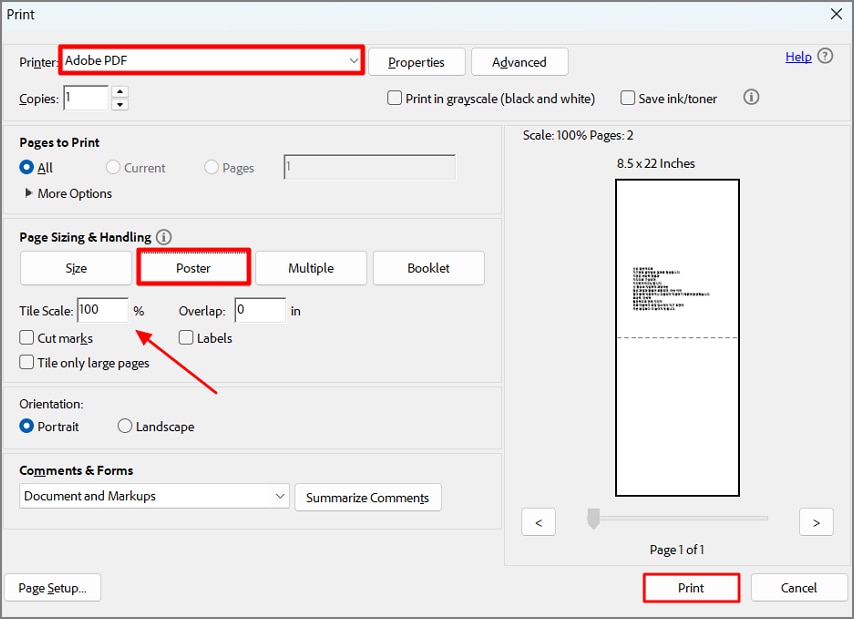Click the previous page arrow under the preview
The height and width of the screenshot is (619, 854).
538,521
